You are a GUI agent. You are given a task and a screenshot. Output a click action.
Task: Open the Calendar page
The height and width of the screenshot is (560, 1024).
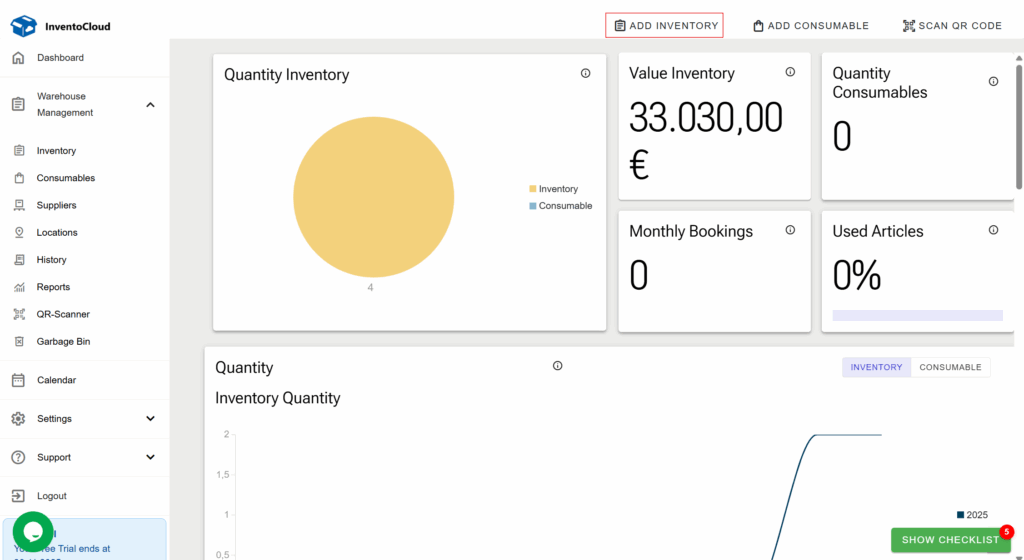pyautogui.click(x=56, y=380)
